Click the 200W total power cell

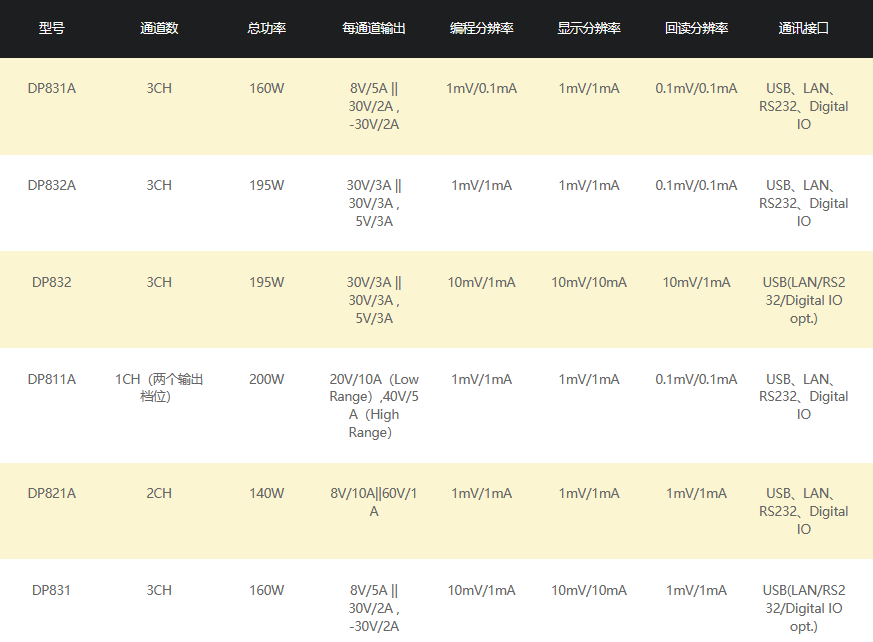266,379
